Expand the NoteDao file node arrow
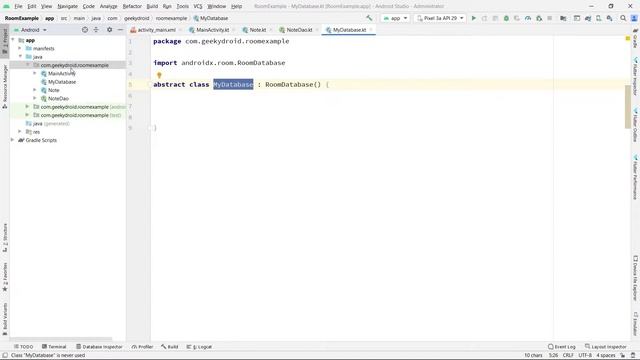Screen dimensions: 640x360 coord(35,98)
